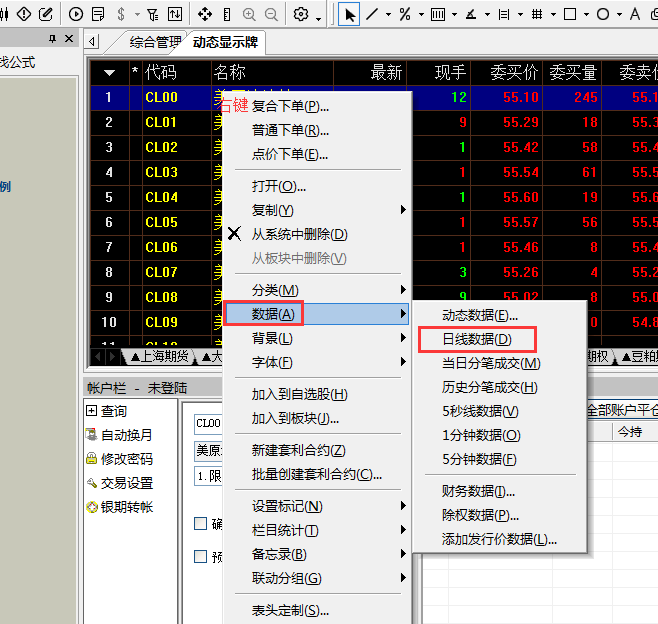Click the circular play icon in toolbar
The image size is (658, 624).
pos(76,14)
